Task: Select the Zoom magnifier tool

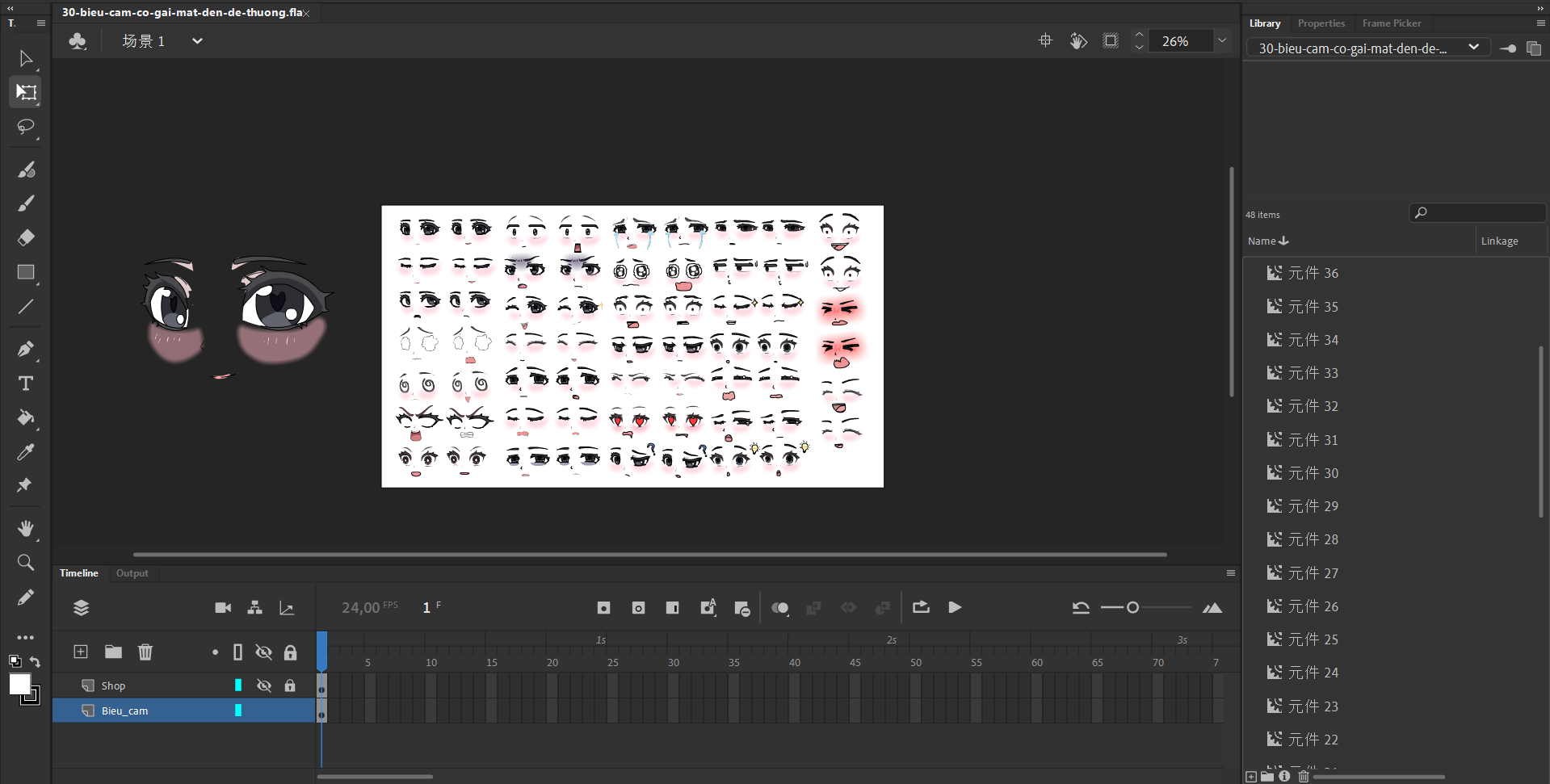Action: tap(26, 562)
